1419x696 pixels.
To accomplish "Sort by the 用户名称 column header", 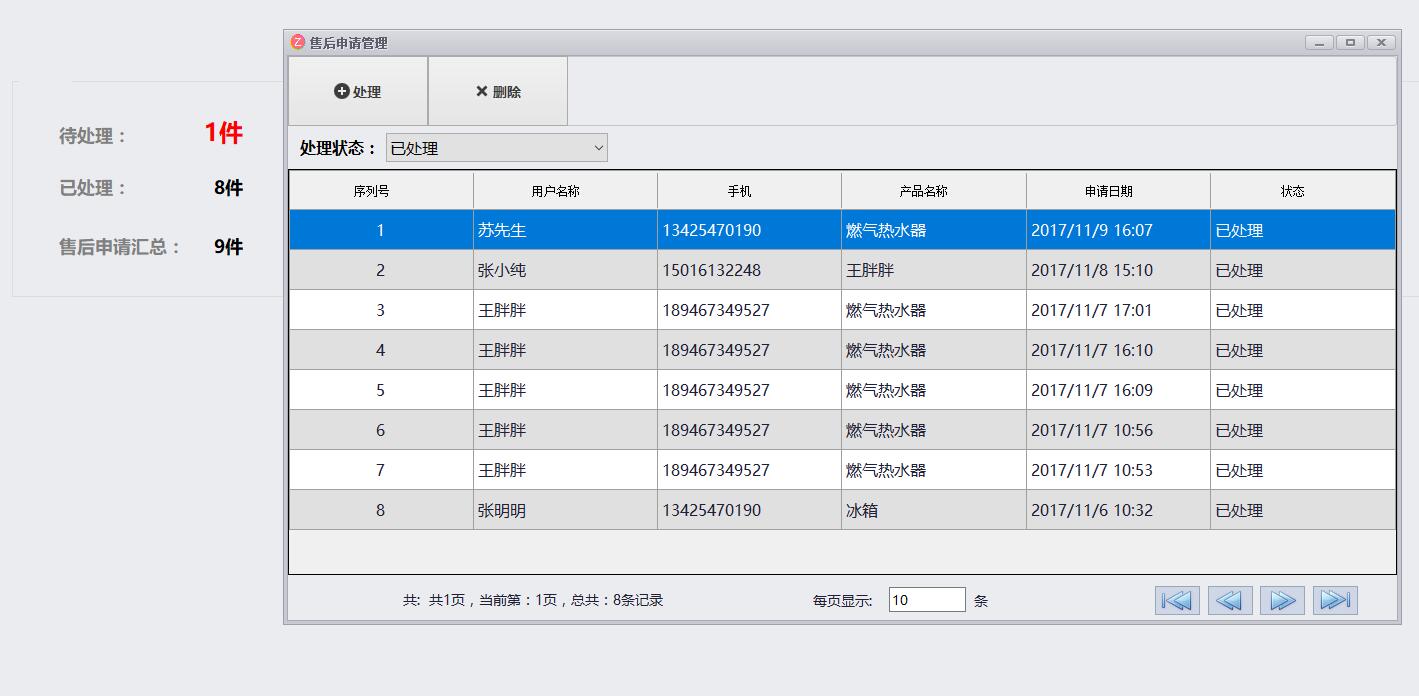I will point(565,191).
